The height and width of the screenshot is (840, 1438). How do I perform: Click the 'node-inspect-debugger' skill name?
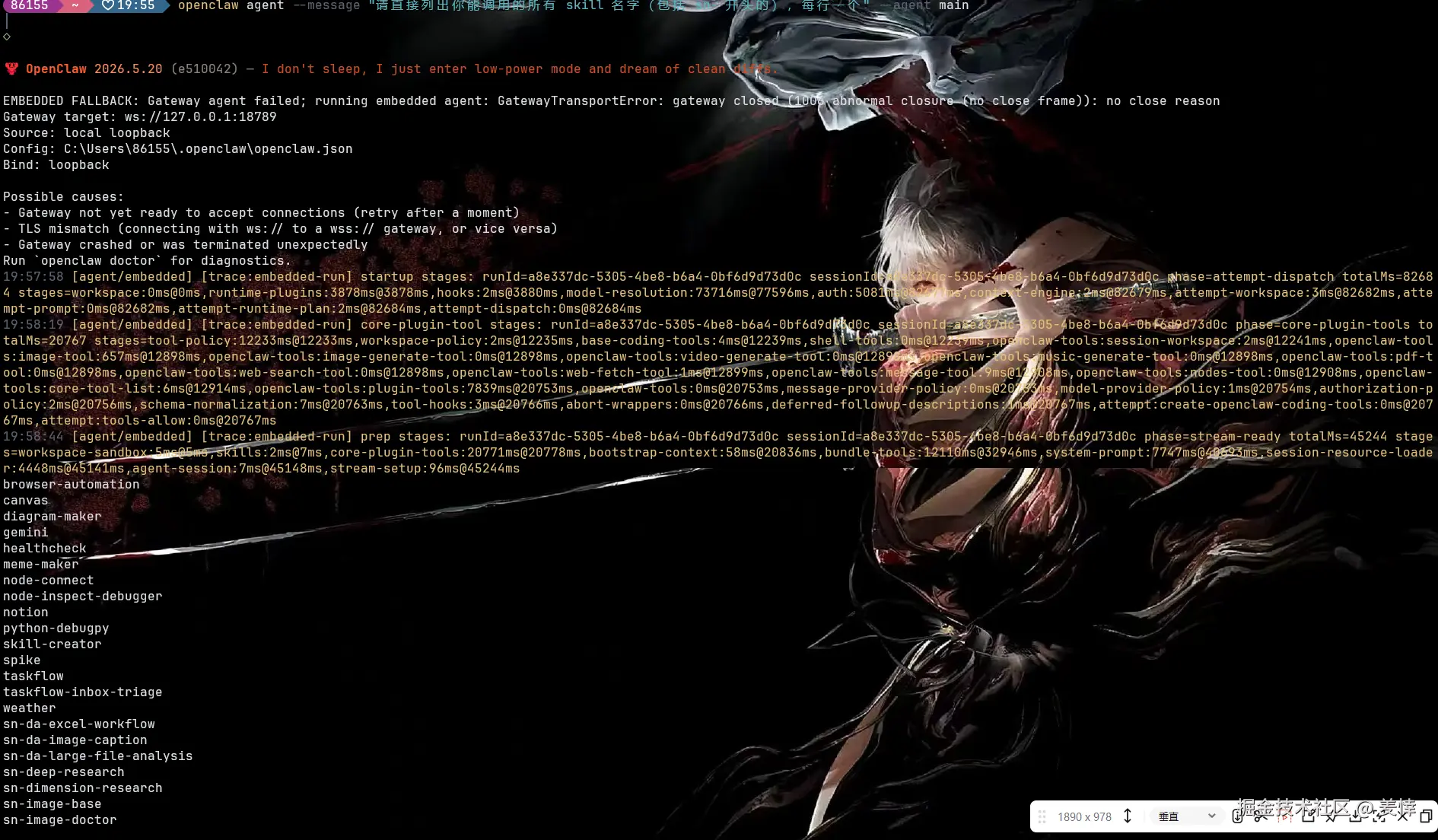[x=83, y=597]
